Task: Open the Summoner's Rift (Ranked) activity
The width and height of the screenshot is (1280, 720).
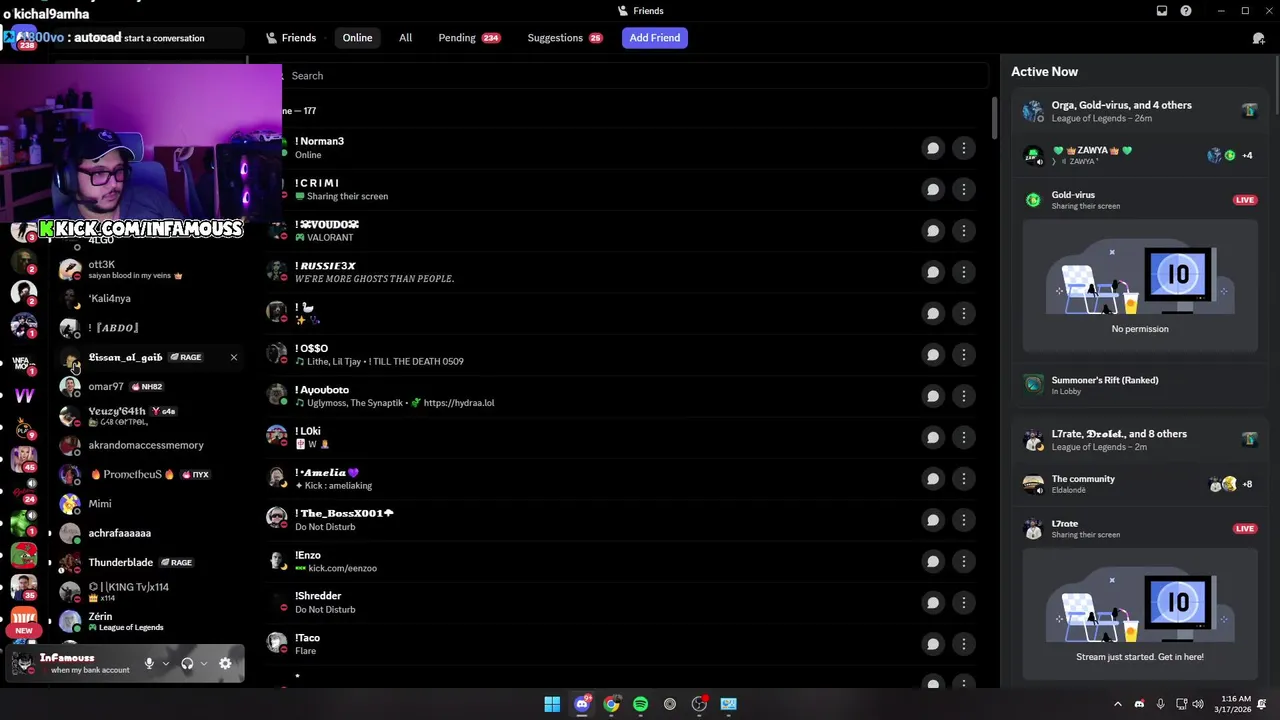Action: click(1139, 385)
